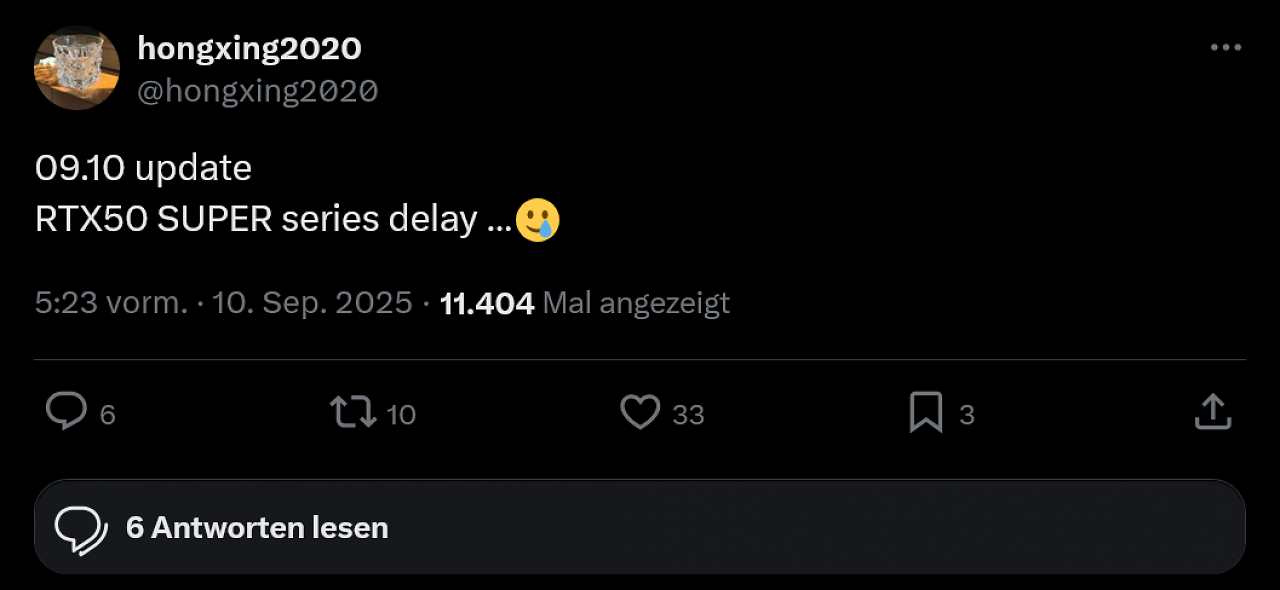
Task: Click the reply speech bubble icon
Action: 66,411
